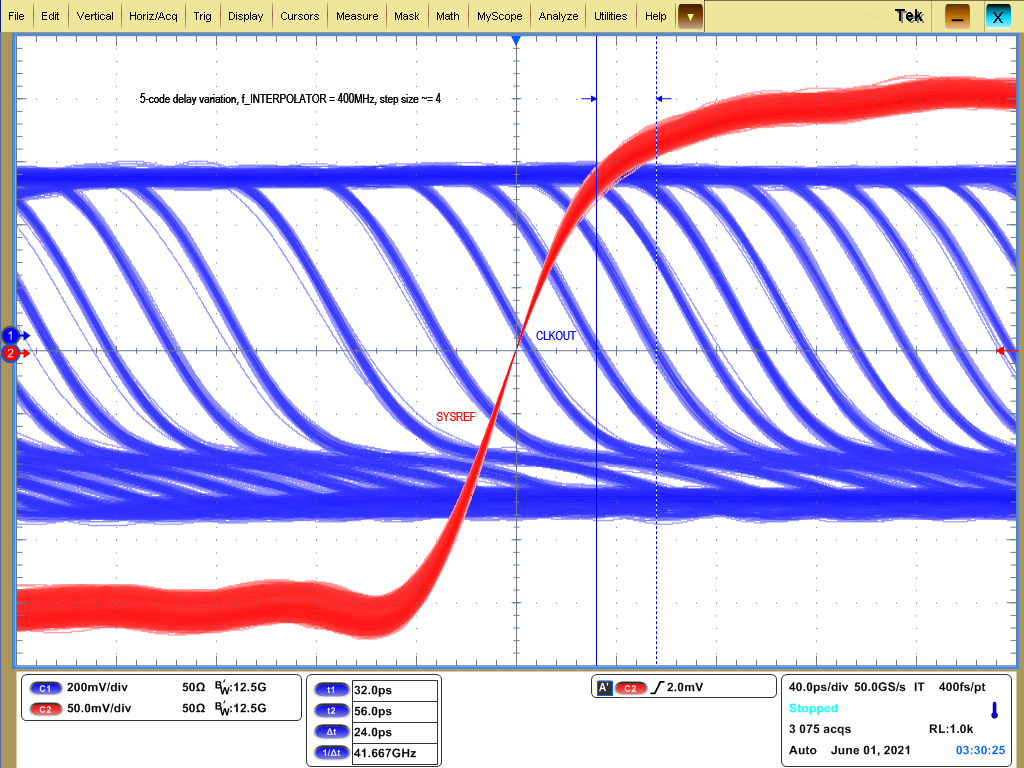Click the channel 2 marker on graticule left edge
Screen dimensions: 1024x768
[10, 353]
